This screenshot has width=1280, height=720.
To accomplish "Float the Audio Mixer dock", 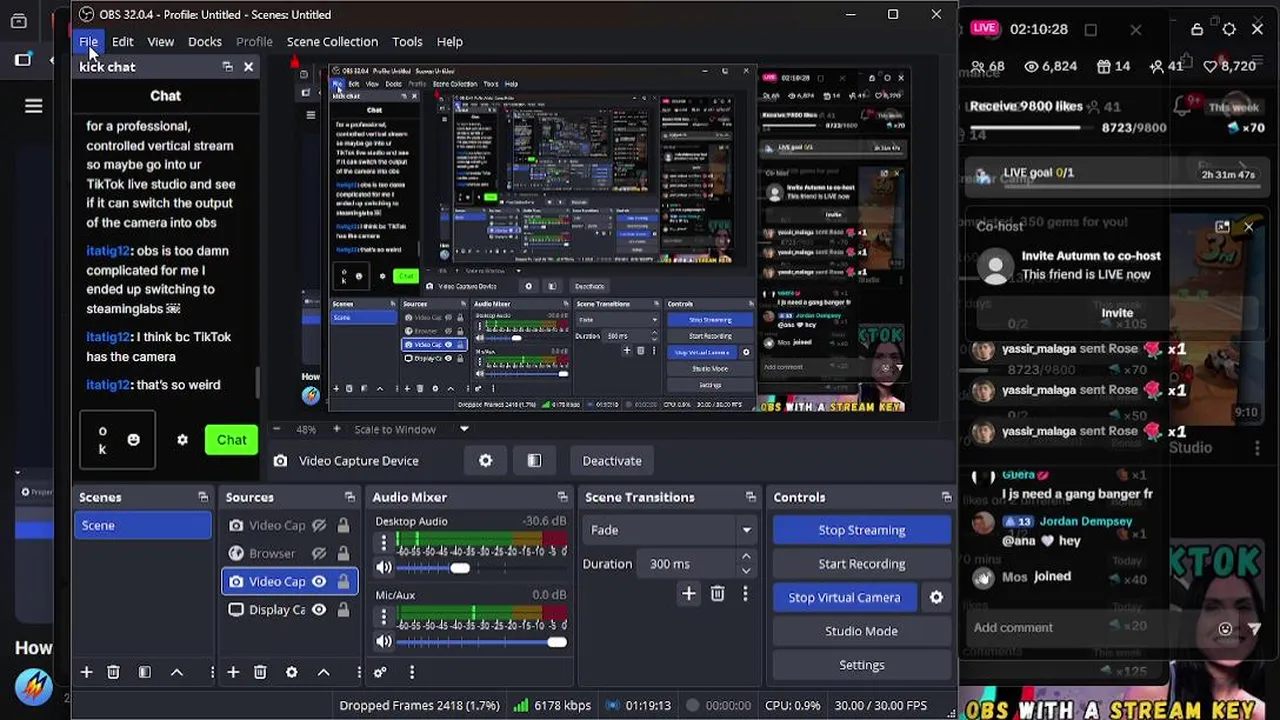I will click(x=562, y=497).
